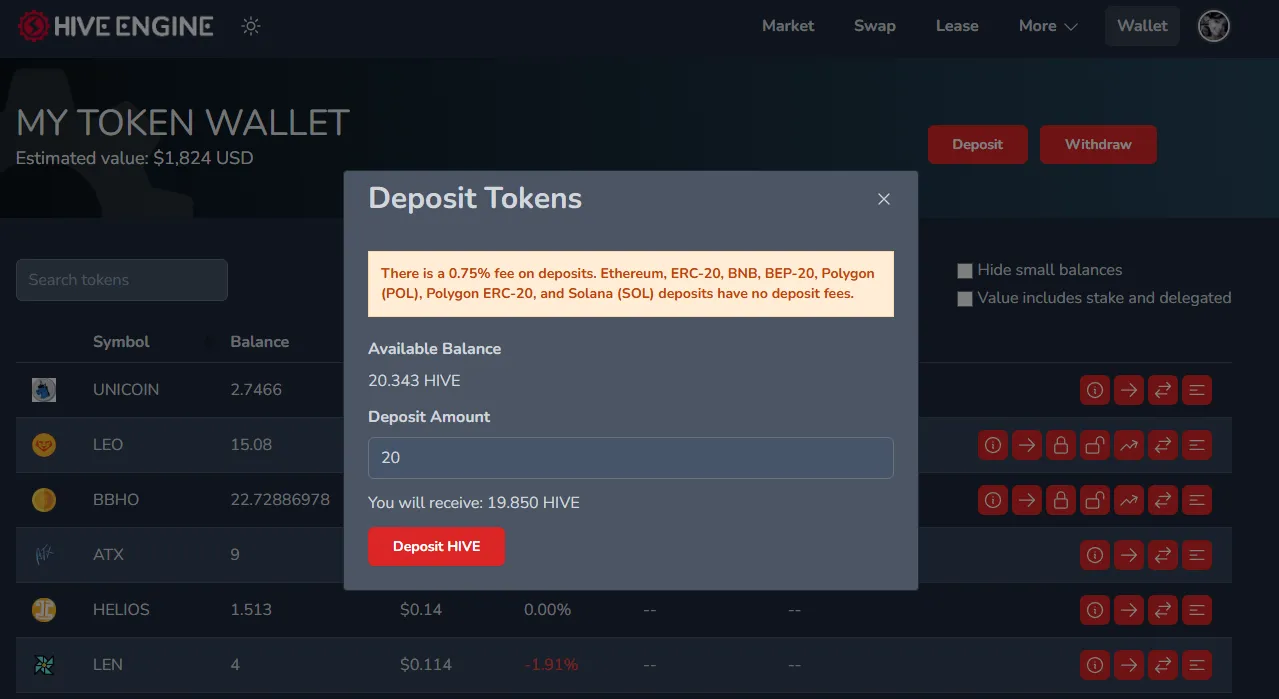The height and width of the screenshot is (699, 1279).
Task: Stake LEO using the lock icon
Action: (1061, 445)
